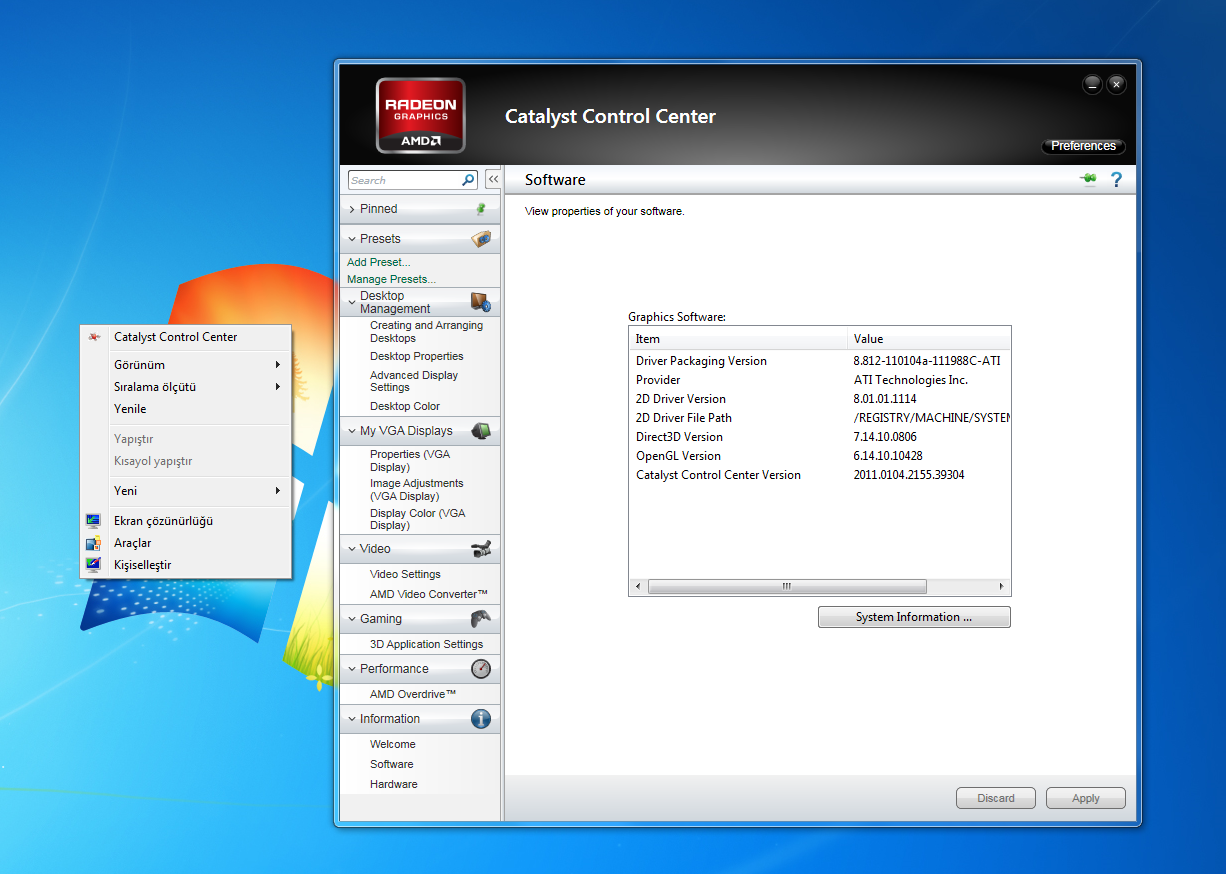Screen dimensions: 1226x874
Task: Click the My VGA Displays monitor icon
Action: pos(481,431)
